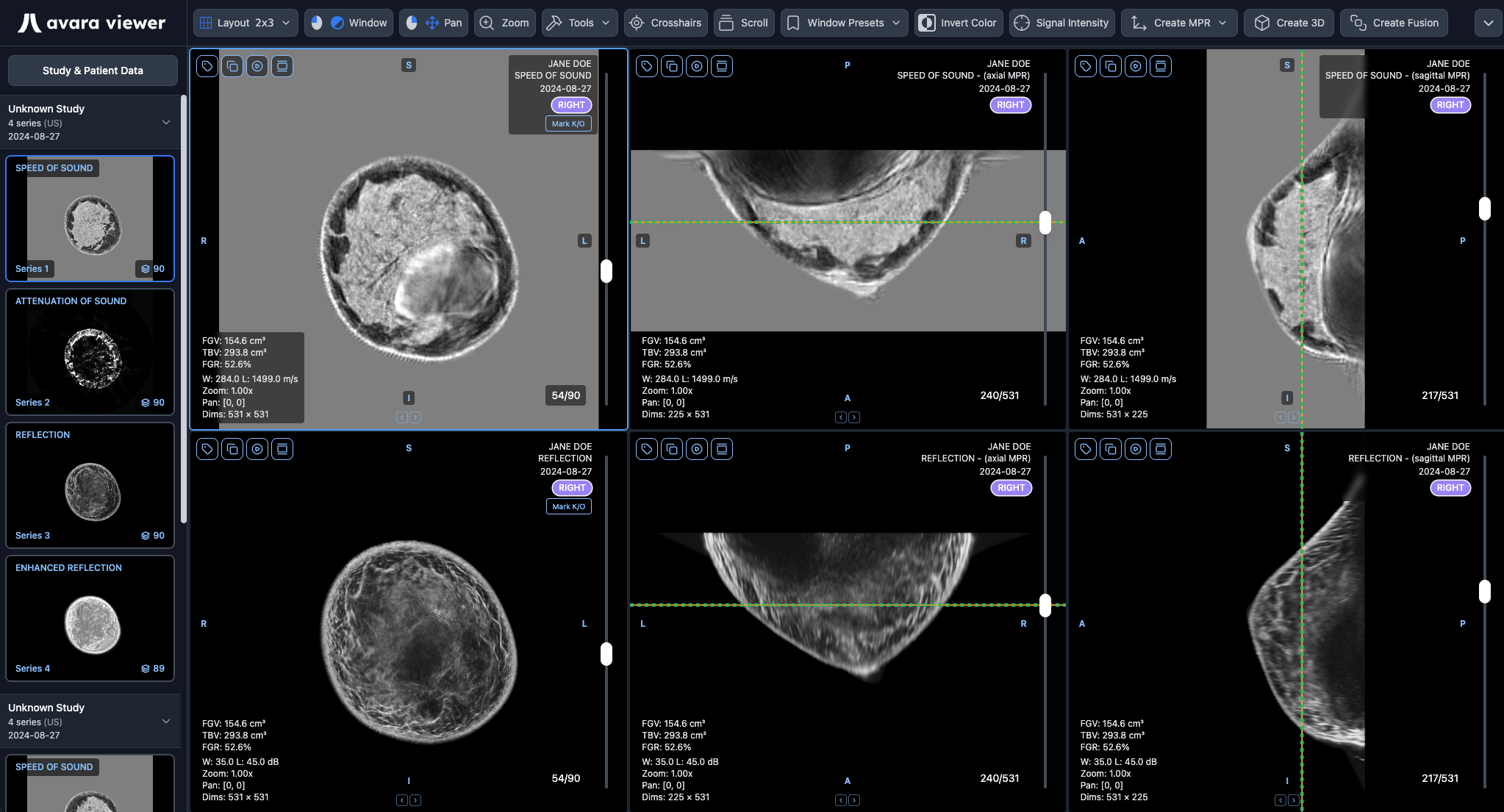Click slice slider handle in Speed of Sound axial MPR viewport

pos(1045,223)
